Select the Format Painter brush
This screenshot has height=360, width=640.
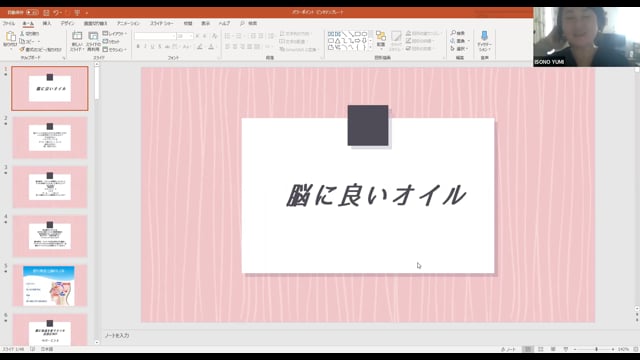(22, 49)
